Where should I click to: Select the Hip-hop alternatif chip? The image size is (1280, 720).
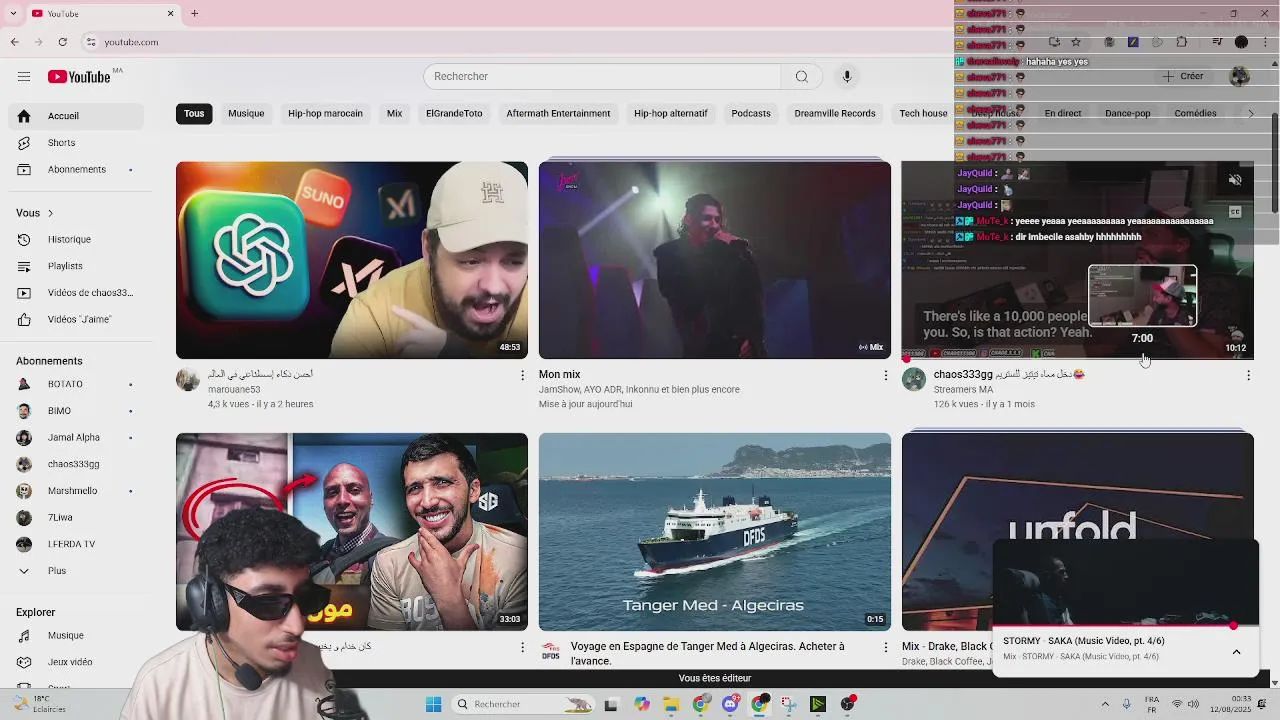click(670, 114)
